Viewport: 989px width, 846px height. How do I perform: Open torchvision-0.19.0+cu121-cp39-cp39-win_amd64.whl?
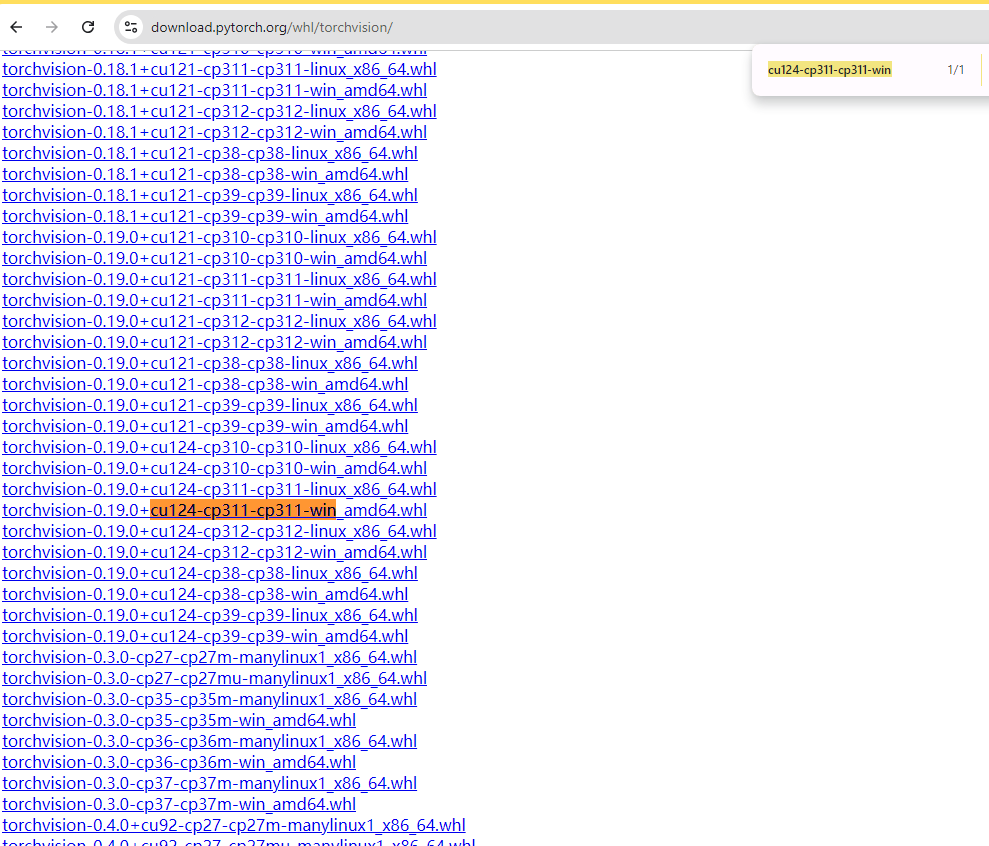205,426
